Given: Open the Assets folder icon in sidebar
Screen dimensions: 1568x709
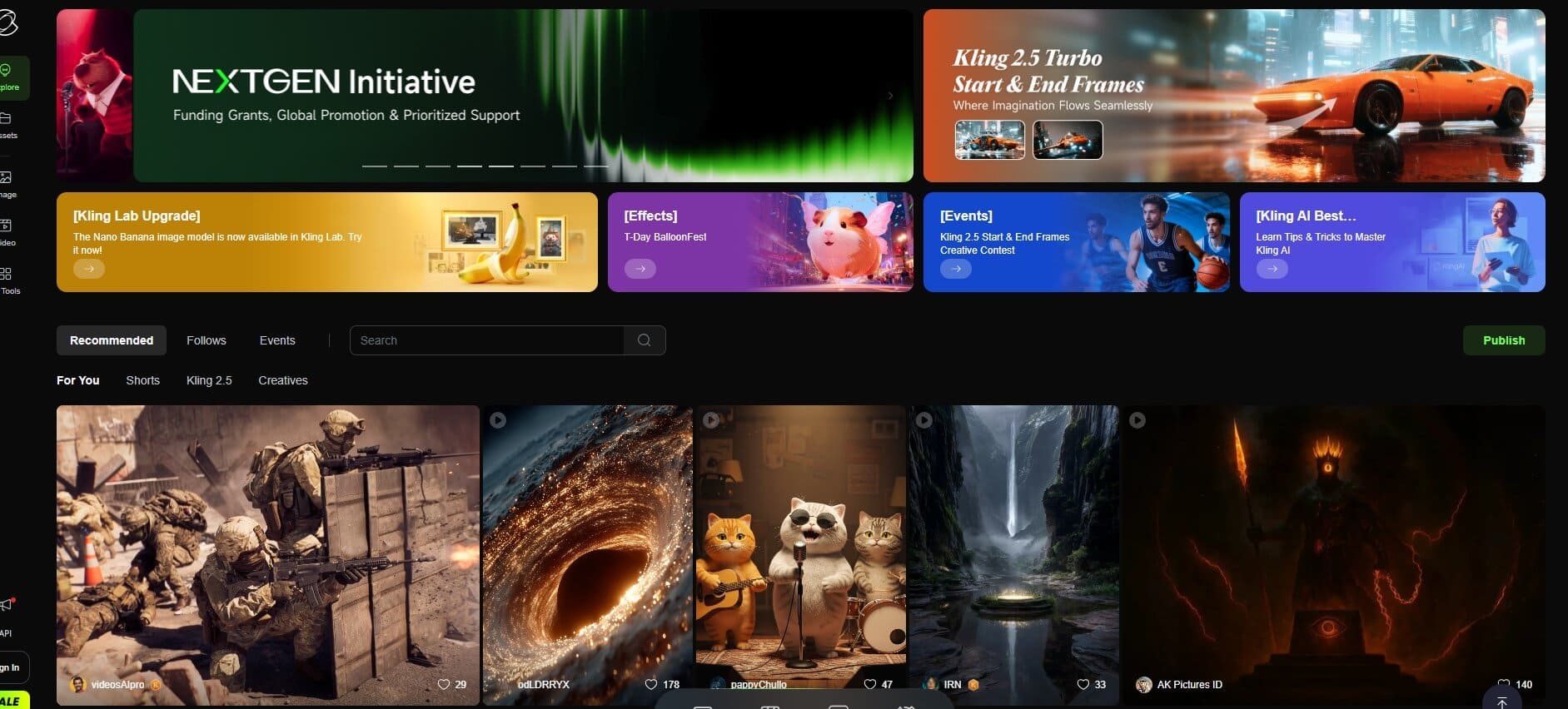Looking at the screenshot, I should click(x=7, y=119).
